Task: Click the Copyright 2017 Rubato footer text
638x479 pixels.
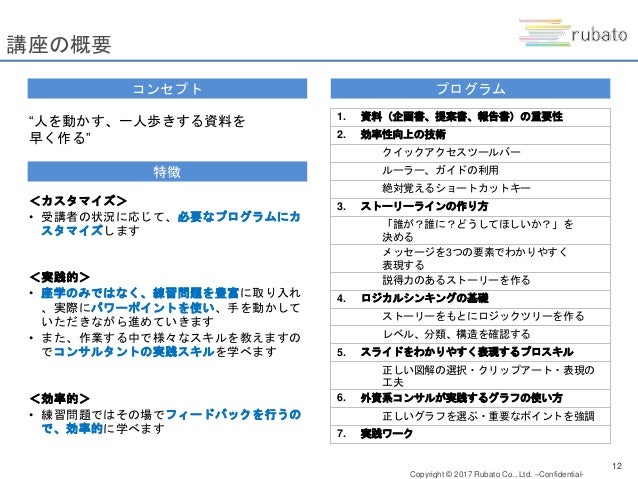Action: tap(496, 474)
